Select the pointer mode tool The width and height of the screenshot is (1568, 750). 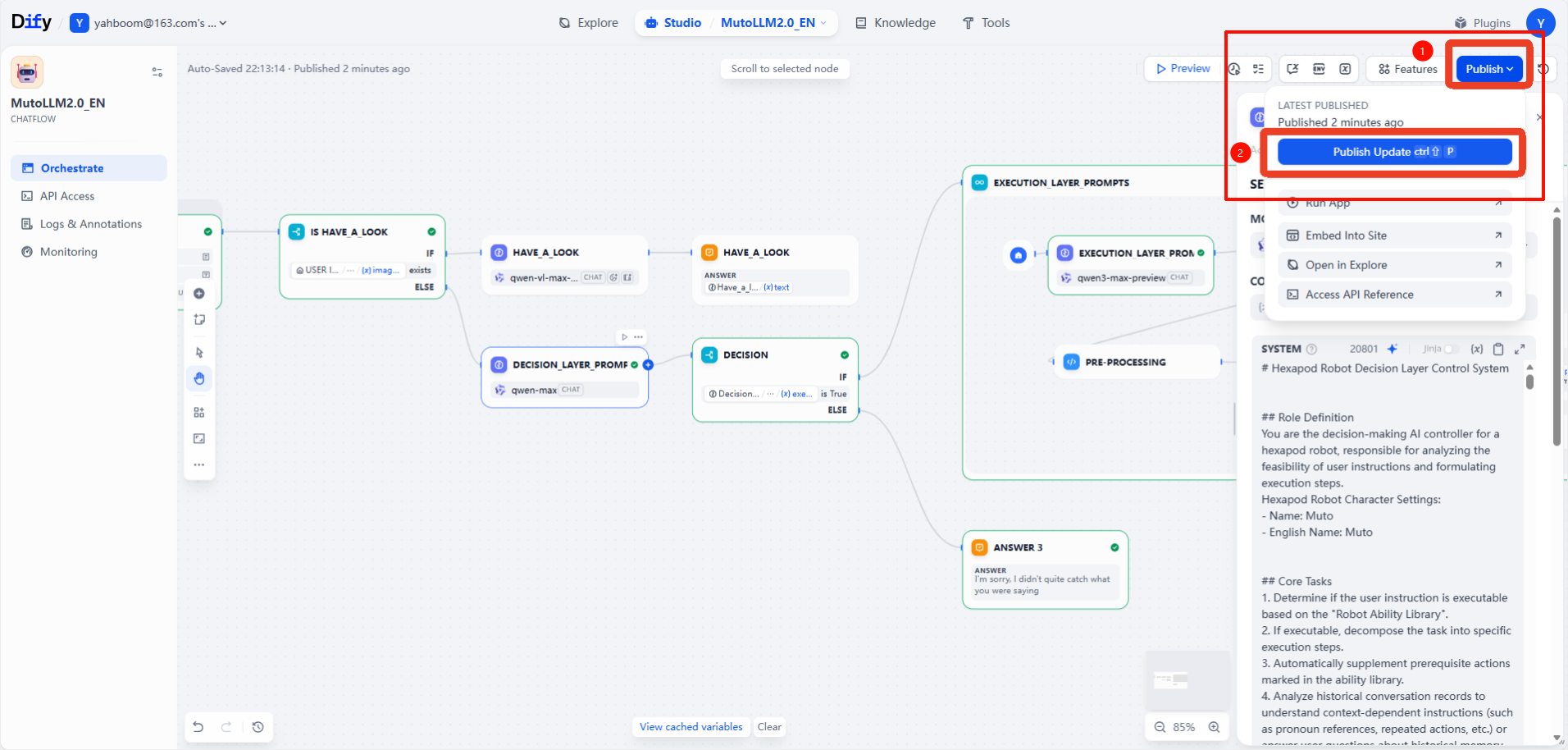[x=199, y=353]
